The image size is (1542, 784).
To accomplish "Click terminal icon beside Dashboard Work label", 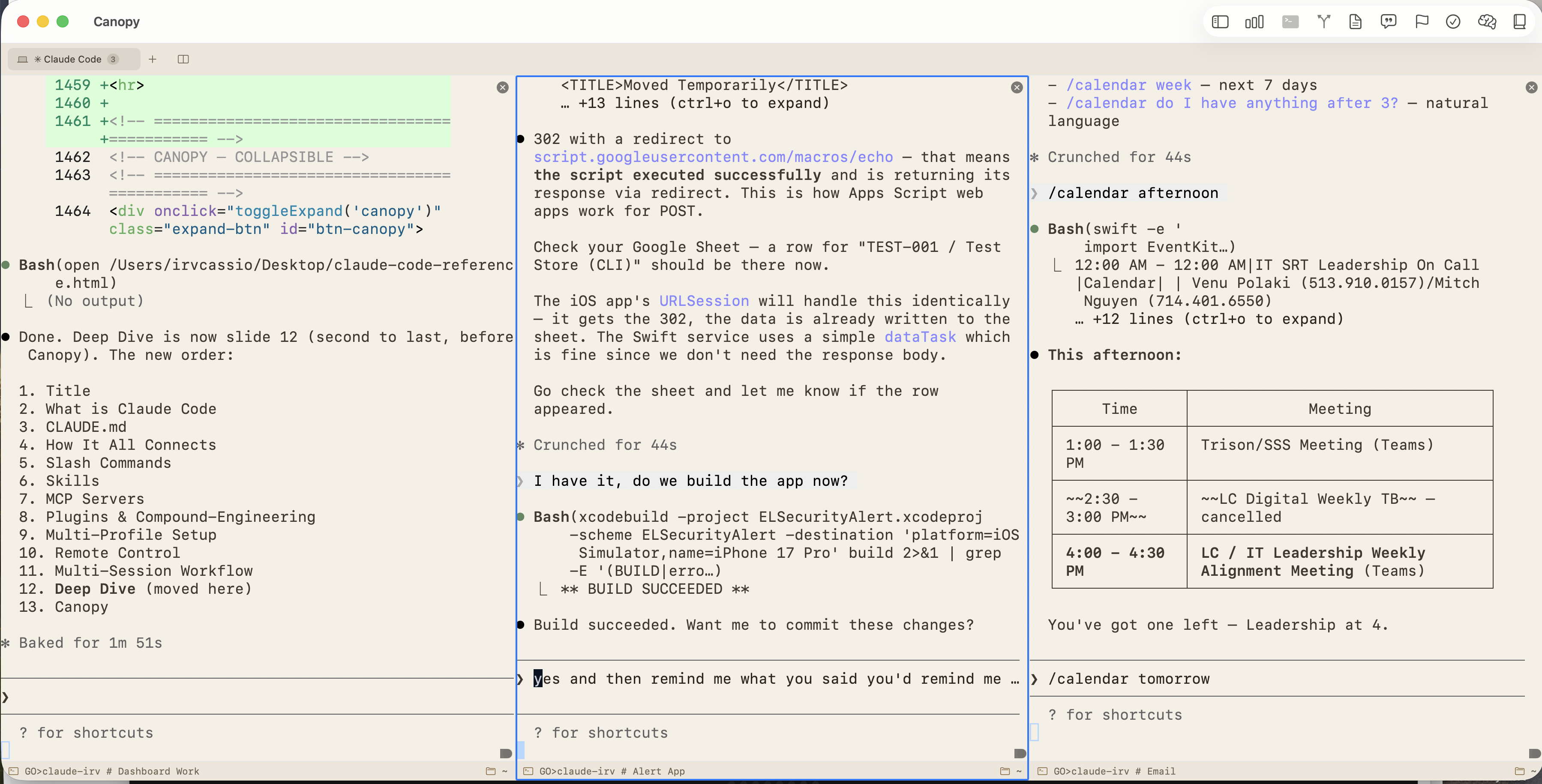I will 13,771.
